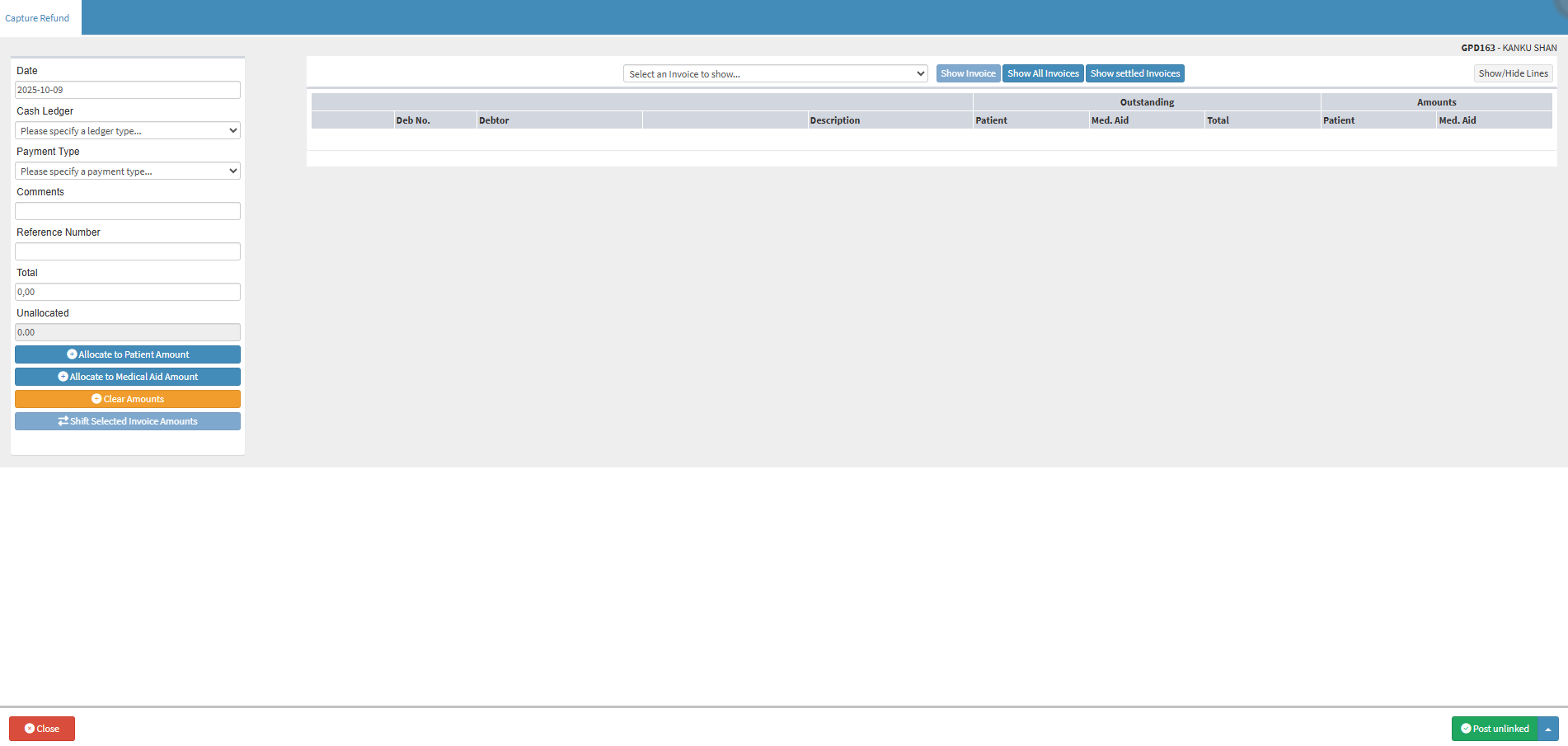Image resolution: width=1568 pixels, height=746 pixels.
Task: Toggle Show/Hide Lines
Action: pyautogui.click(x=1514, y=73)
